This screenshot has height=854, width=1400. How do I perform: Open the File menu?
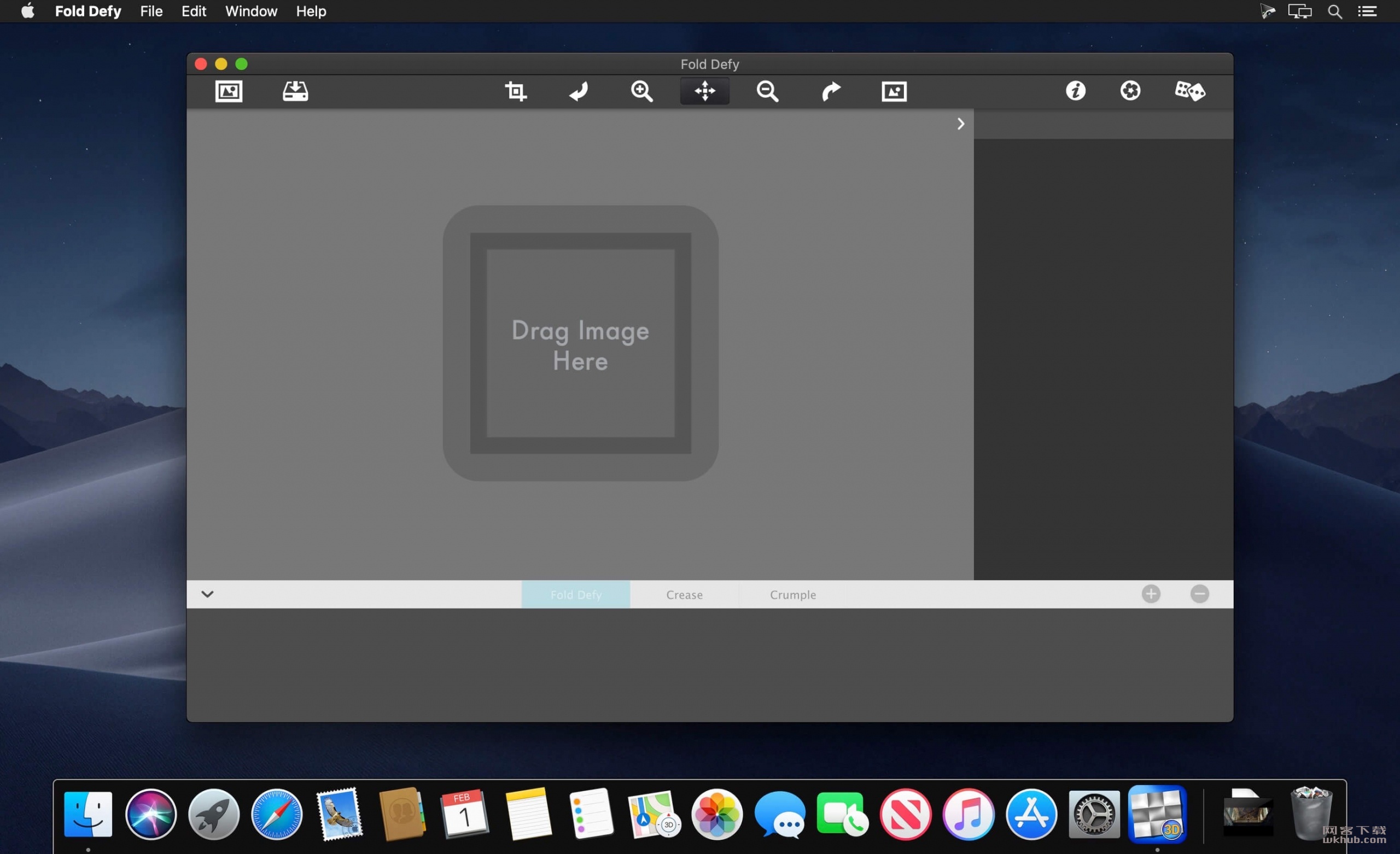pos(151,11)
